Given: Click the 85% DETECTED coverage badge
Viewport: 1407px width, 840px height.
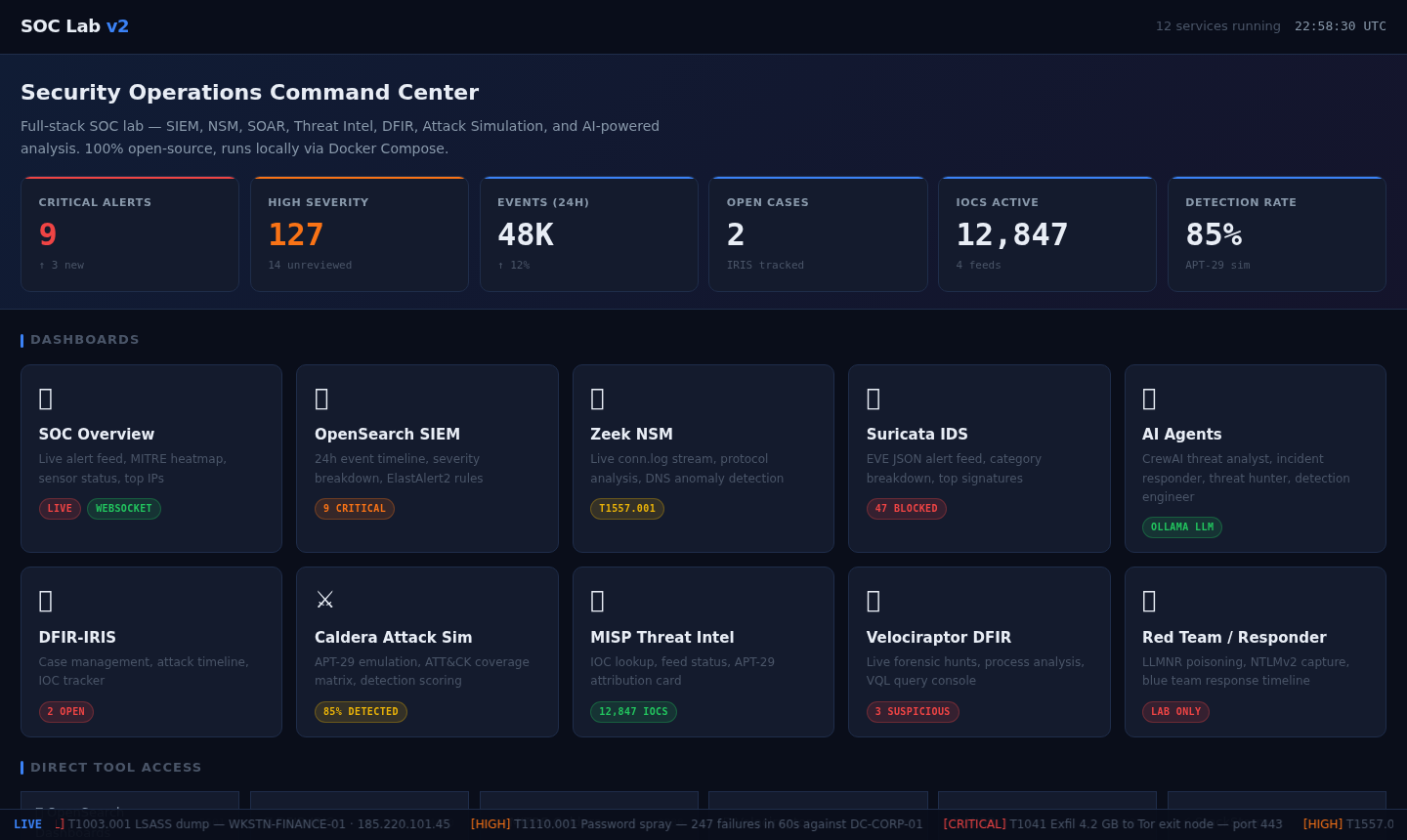Looking at the screenshot, I should (x=361, y=711).
